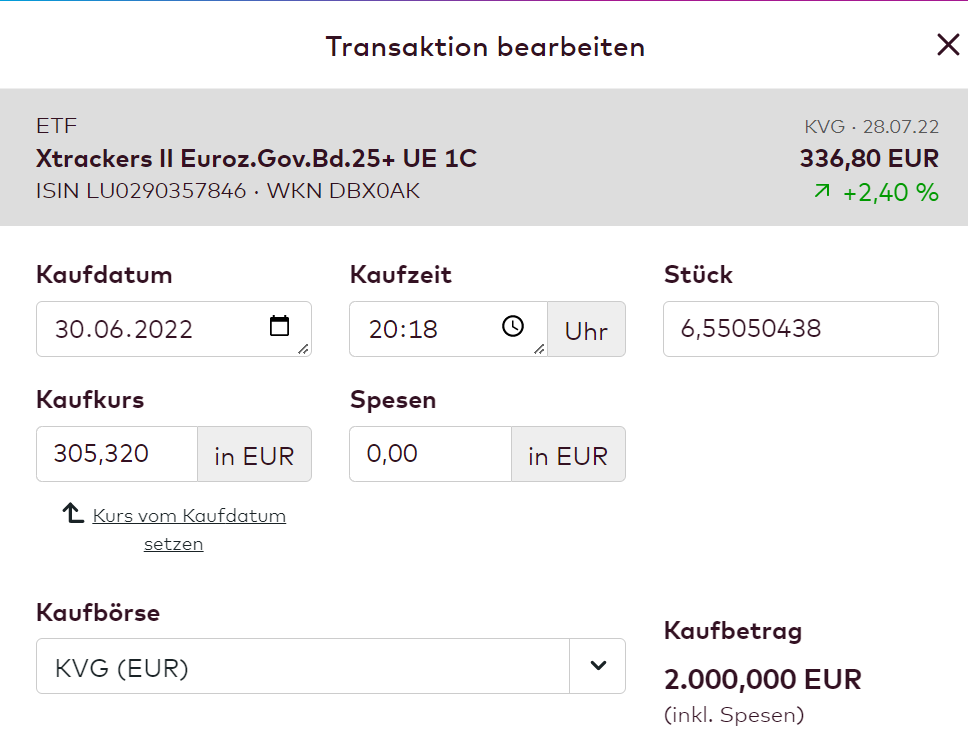Click the Uhr label next to Kaufzeit
The width and height of the screenshot is (968, 738).
coord(586,330)
